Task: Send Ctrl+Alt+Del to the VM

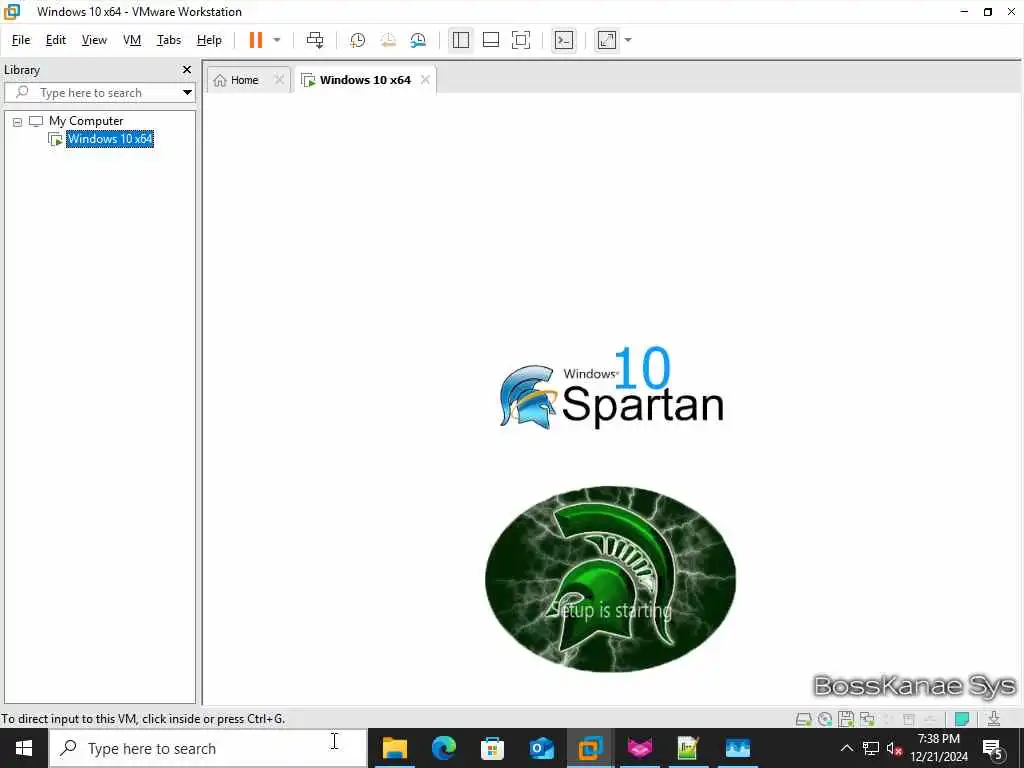Action: 315,40
